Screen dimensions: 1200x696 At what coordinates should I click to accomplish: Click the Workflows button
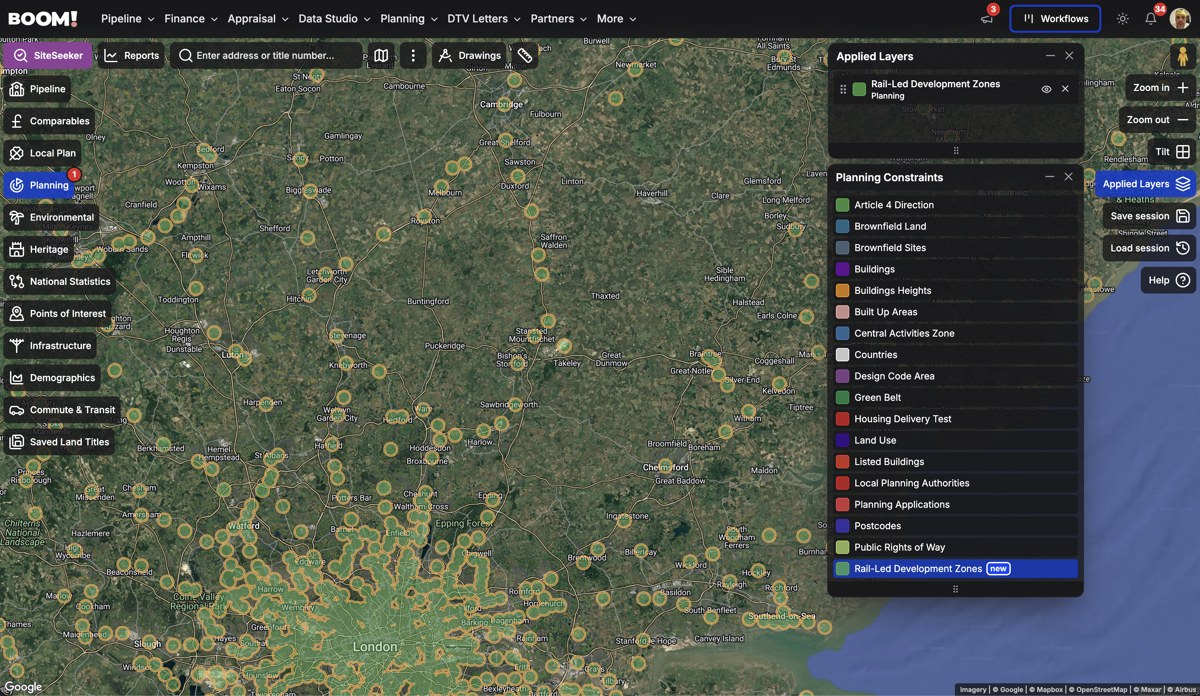(1055, 19)
